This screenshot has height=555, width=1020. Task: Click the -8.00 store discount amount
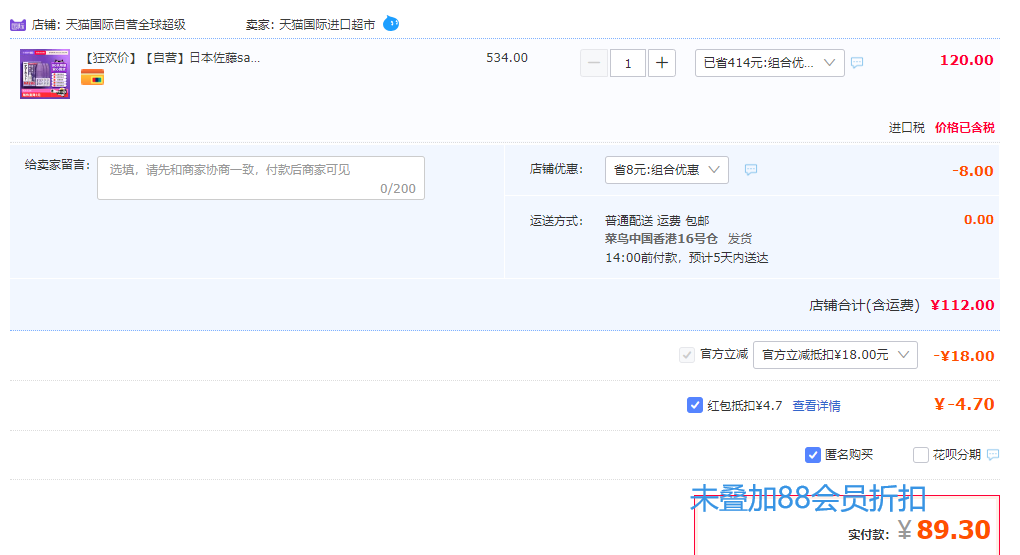click(x=973, y=171)
